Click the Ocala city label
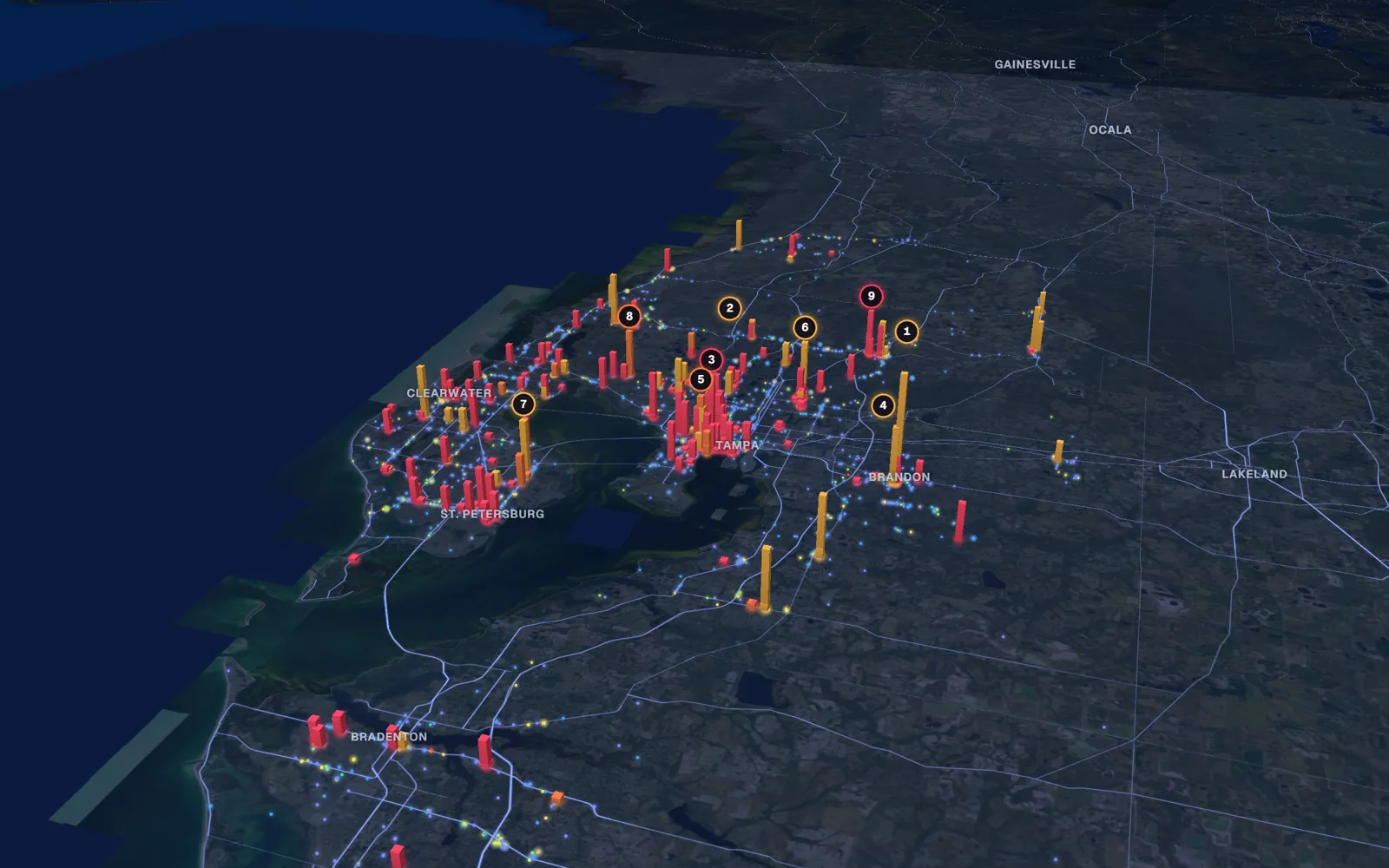Viewport: 1389px width, 868px height. [1110, 129]
